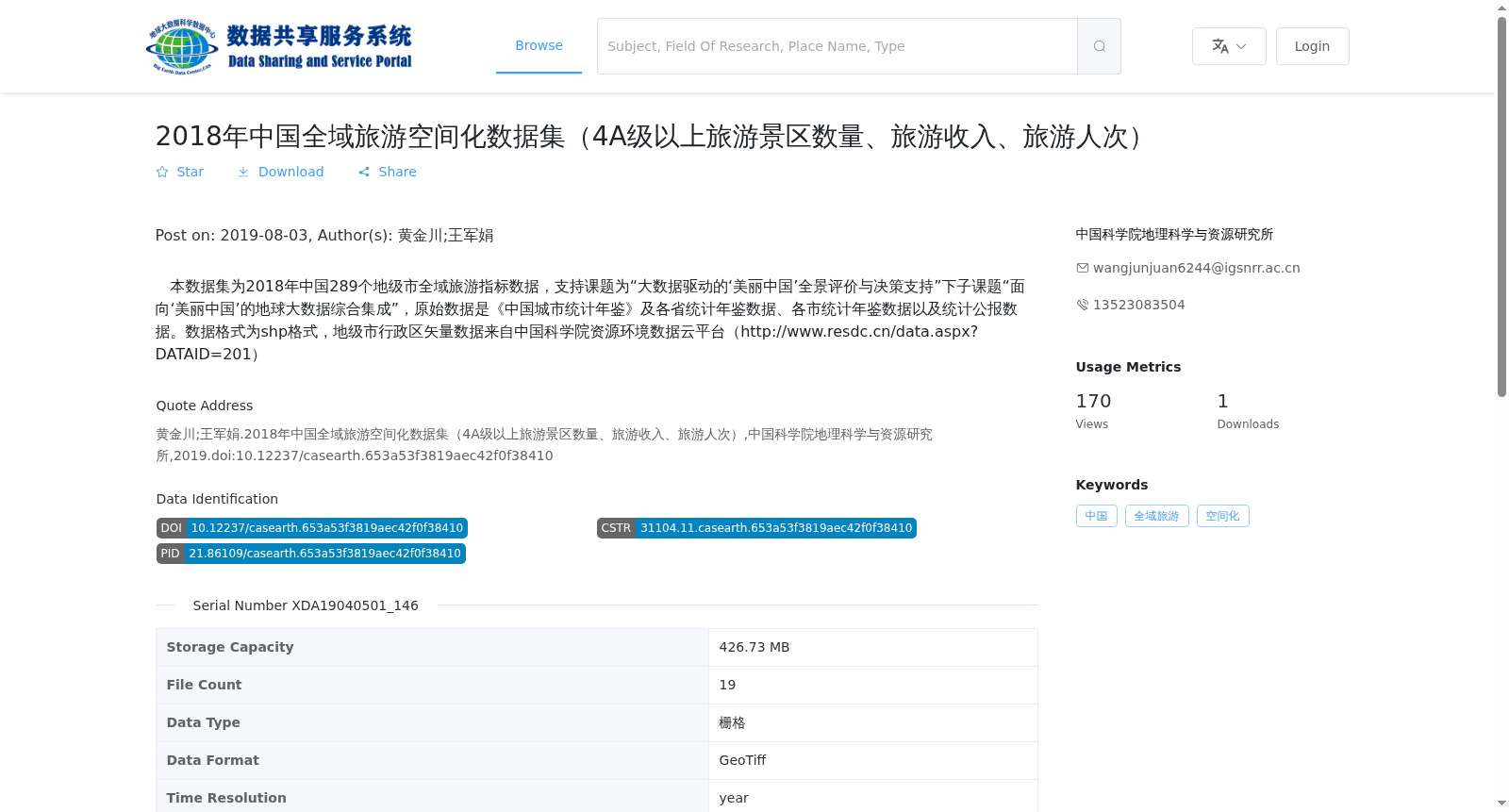Click the Login button

1312,46
